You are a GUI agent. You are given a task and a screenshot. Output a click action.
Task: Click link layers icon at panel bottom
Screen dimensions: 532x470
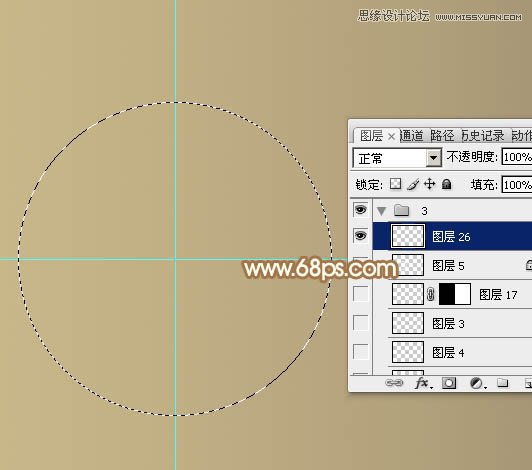coord(394,383)
